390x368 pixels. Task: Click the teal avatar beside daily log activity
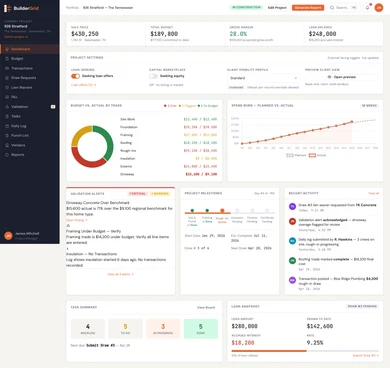(292, 241)
